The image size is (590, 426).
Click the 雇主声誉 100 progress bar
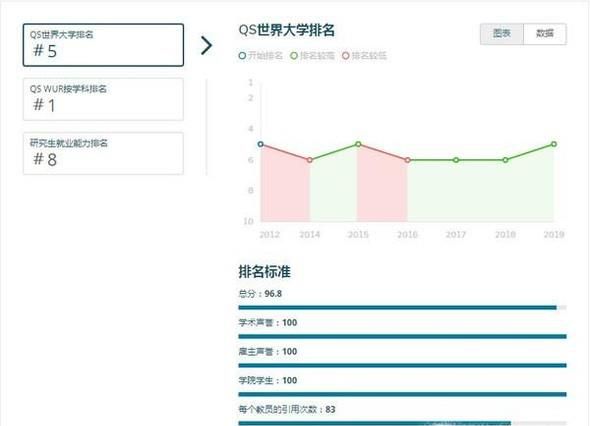point(403,365)
